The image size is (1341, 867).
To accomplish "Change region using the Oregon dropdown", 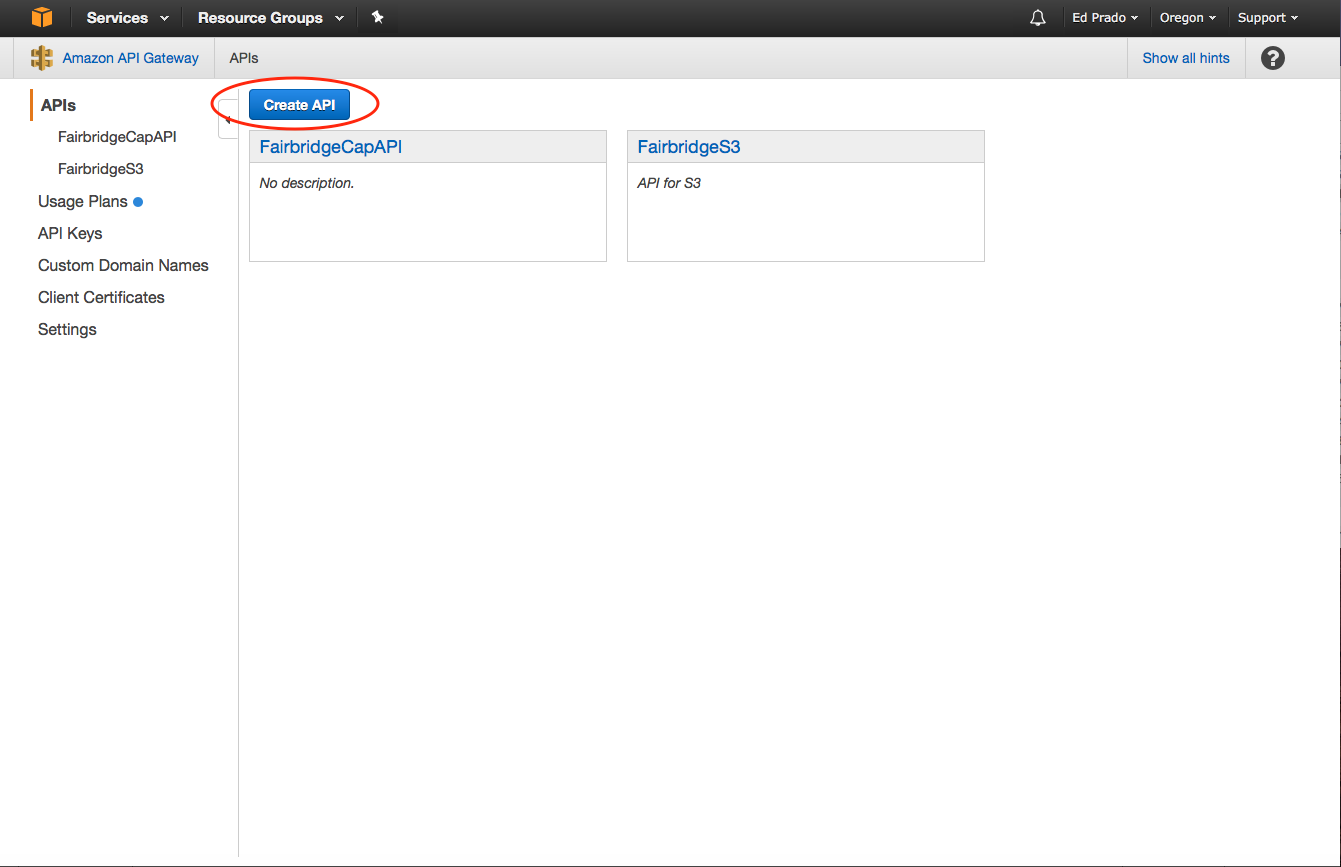I will 1187,18.
